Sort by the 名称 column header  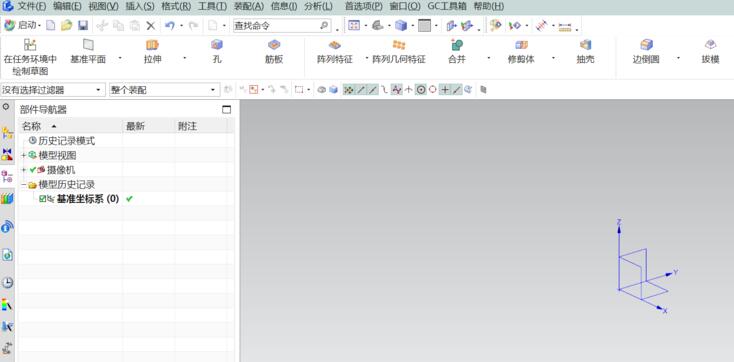[70, 126]
